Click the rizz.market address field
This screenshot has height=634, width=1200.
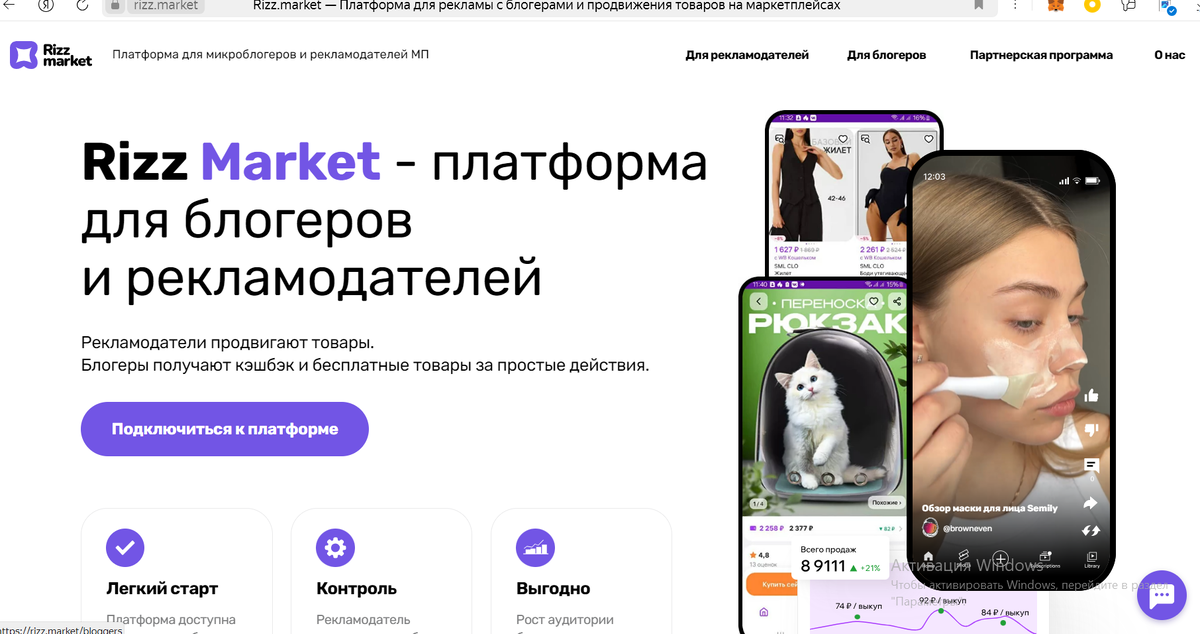coord(166,6)
